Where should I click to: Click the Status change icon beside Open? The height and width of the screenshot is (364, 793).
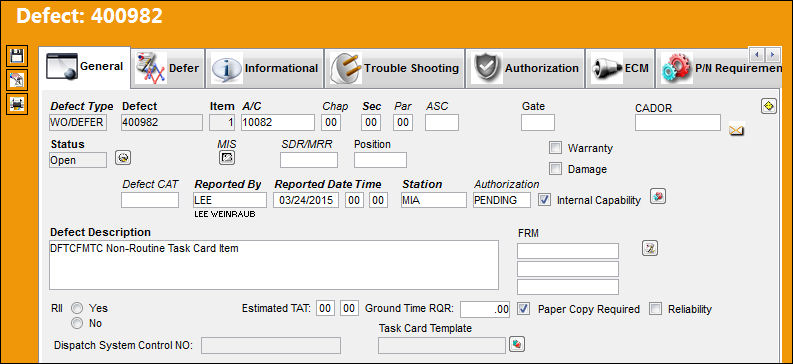coord(123,158)
